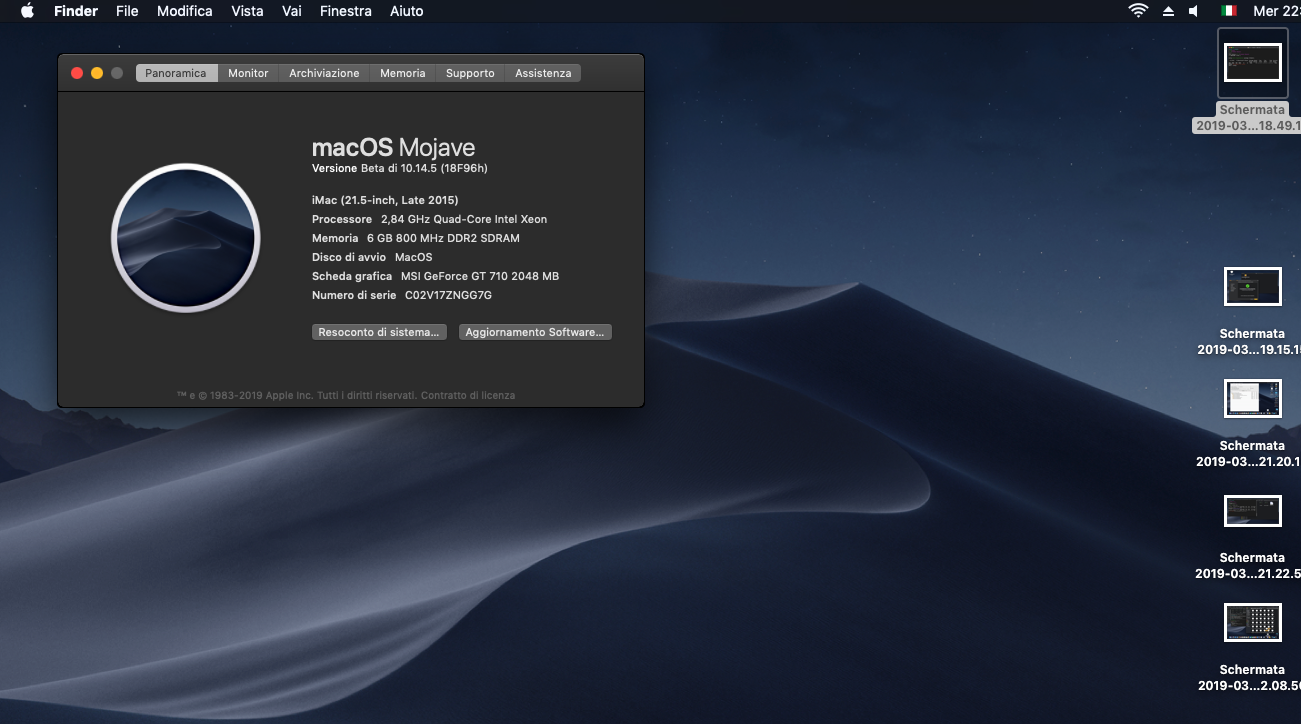
Task: Click the serial number C02V17ZNGG7G
Action: click(x=448, y=295)
